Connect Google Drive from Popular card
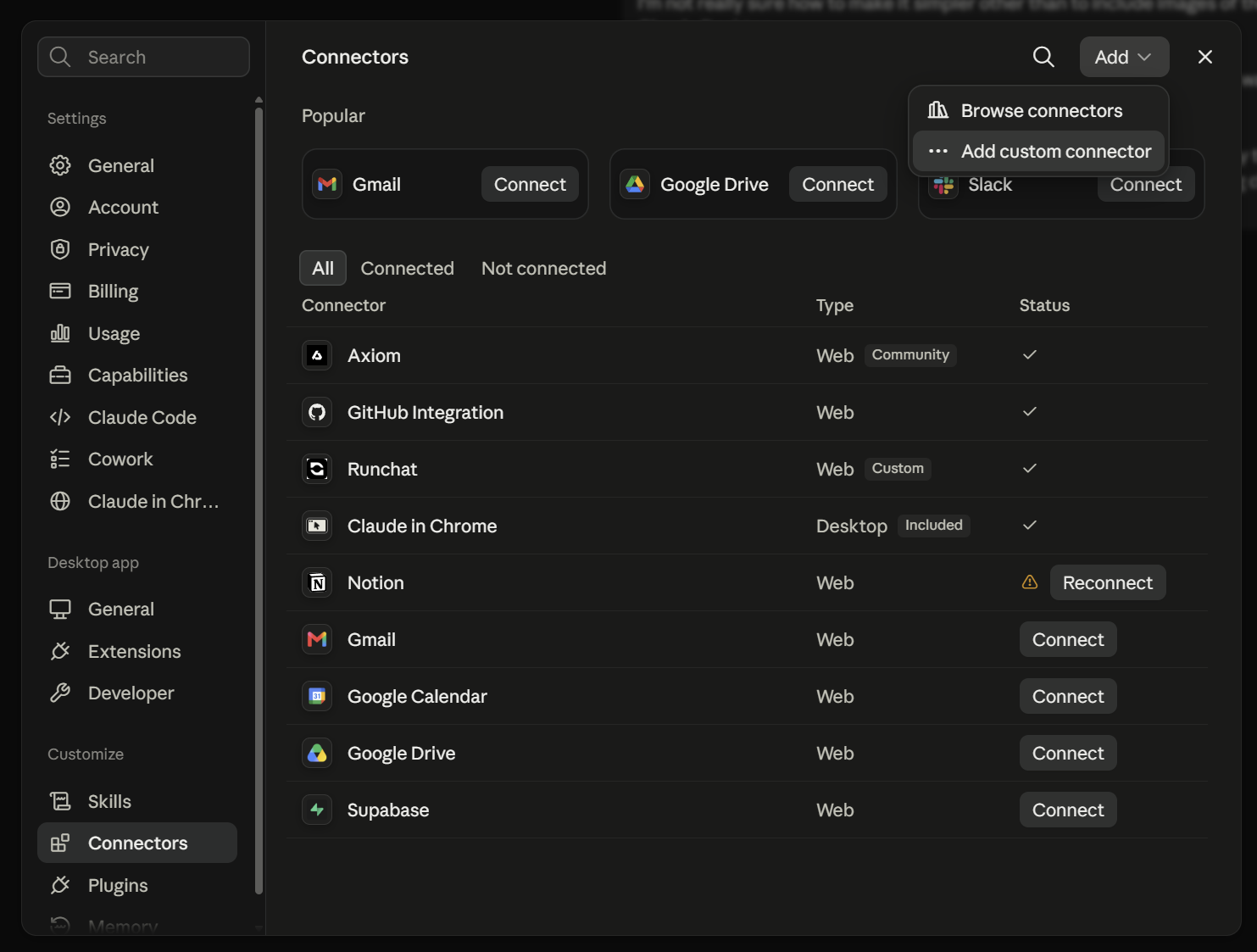 point(837,184)
